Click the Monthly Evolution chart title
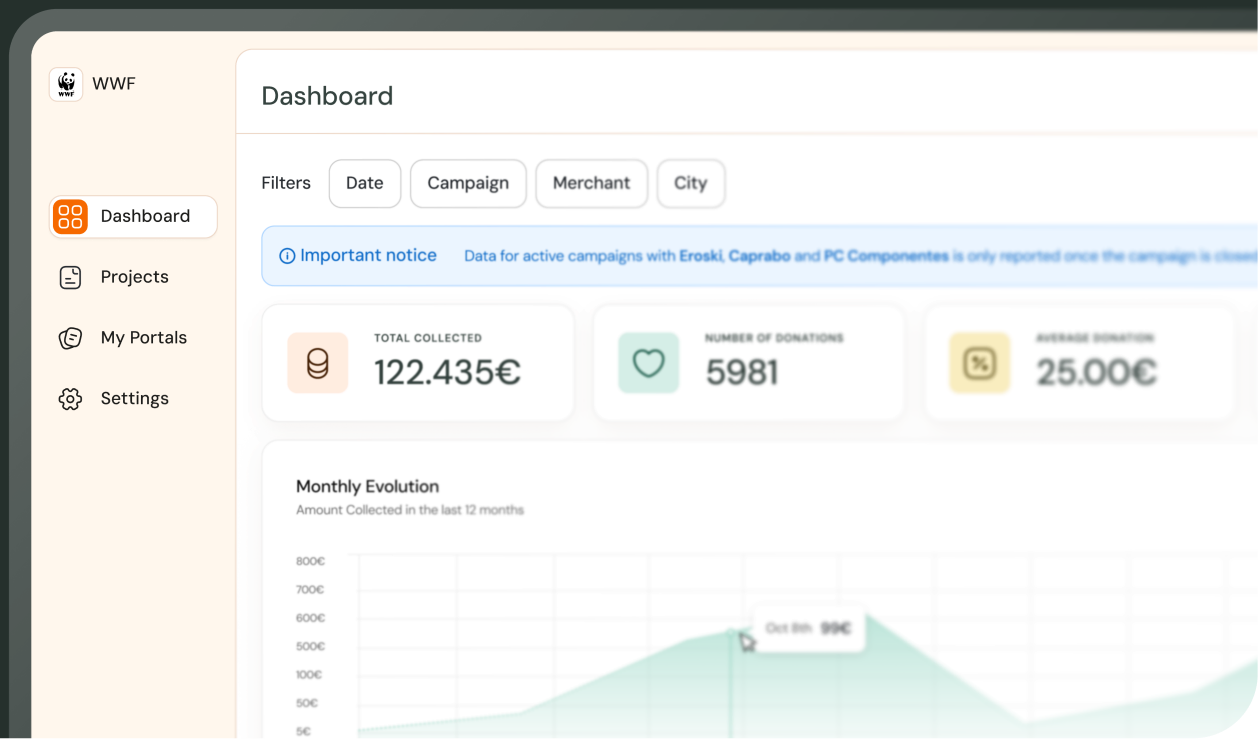 [367, 487]
